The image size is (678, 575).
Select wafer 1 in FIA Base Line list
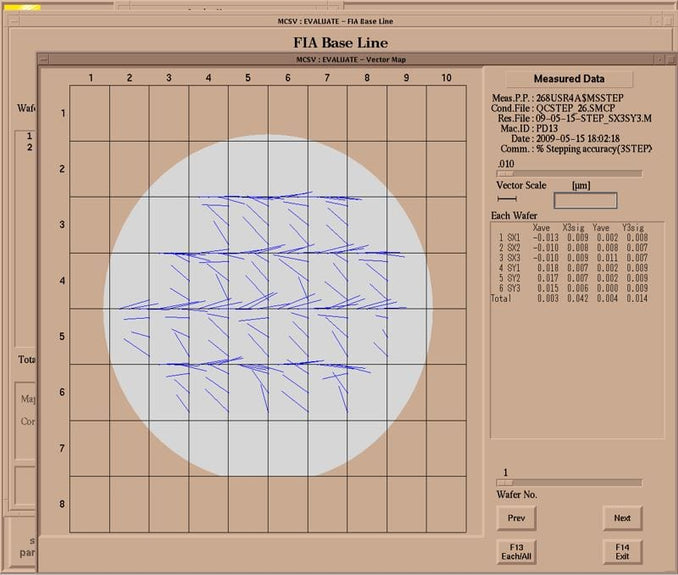point(29,136)
